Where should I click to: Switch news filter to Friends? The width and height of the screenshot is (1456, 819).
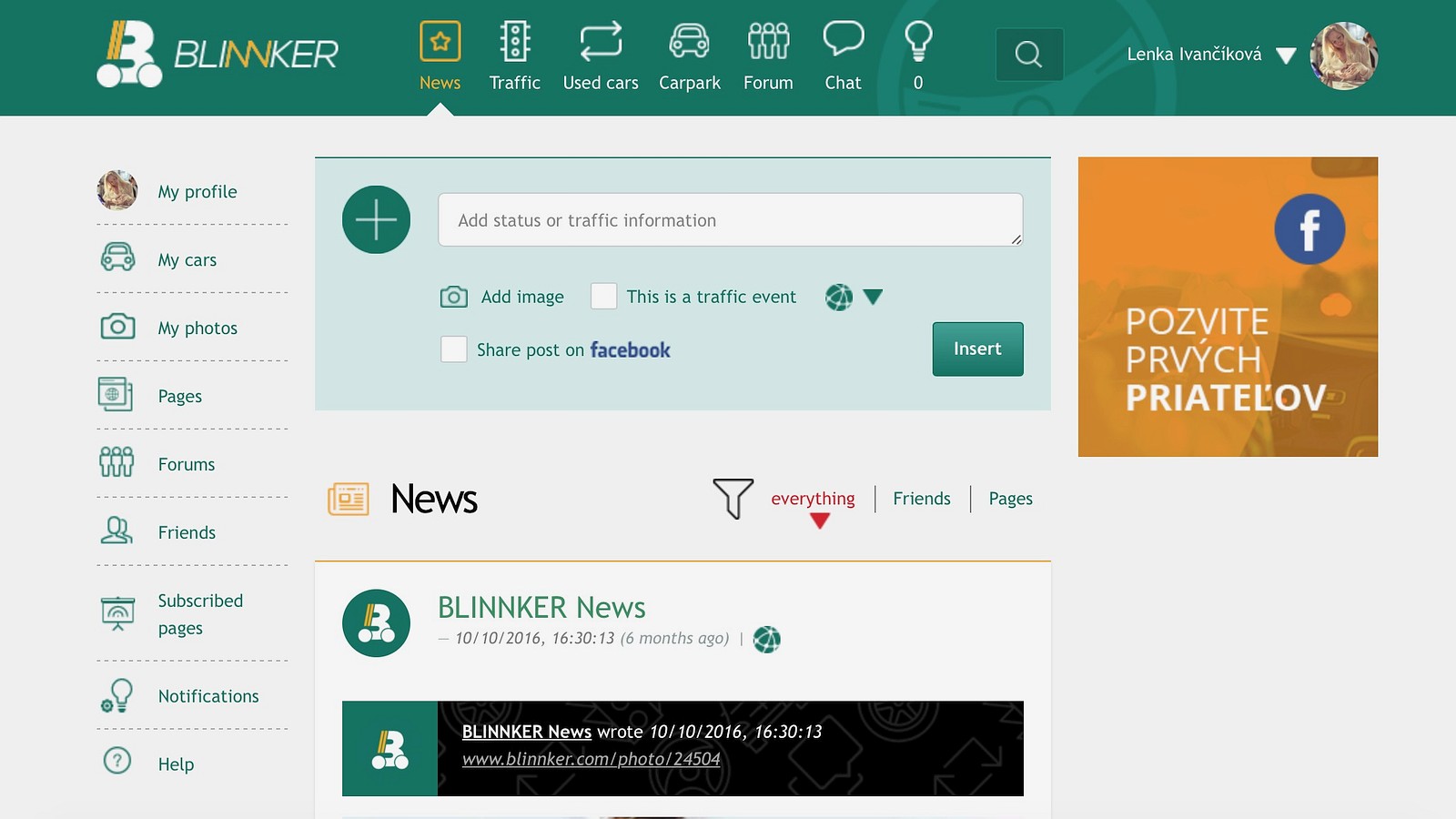point(921,499)
